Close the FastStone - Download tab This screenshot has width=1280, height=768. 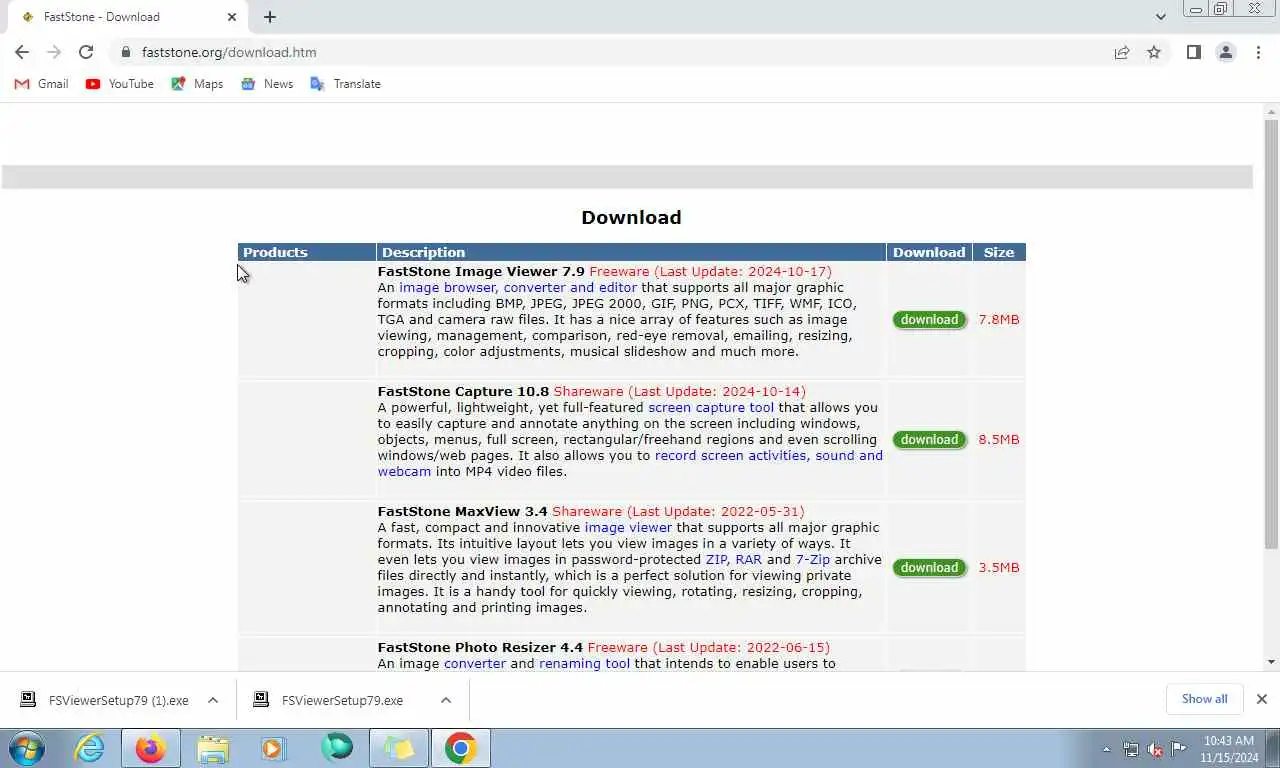pyautogui.click(x=232, y=17)
